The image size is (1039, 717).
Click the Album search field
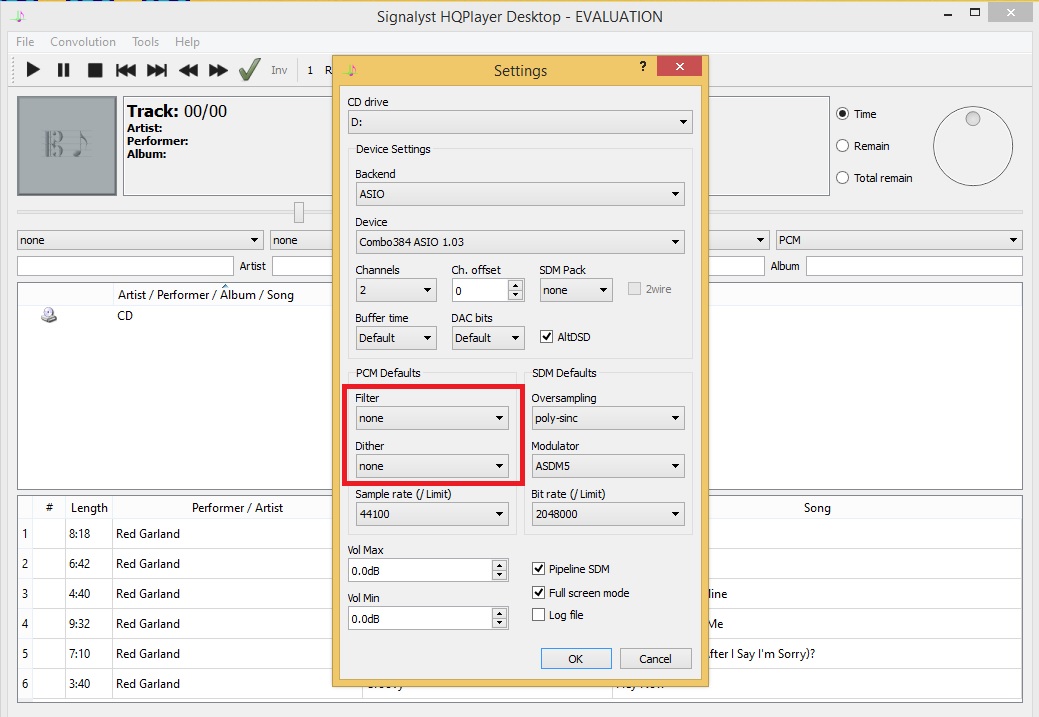pos(914,266)
